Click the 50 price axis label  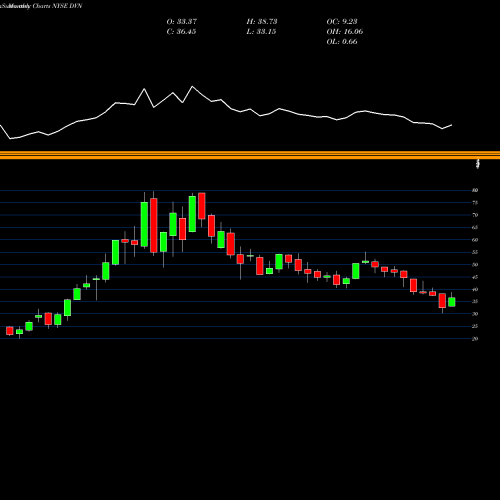475,265
